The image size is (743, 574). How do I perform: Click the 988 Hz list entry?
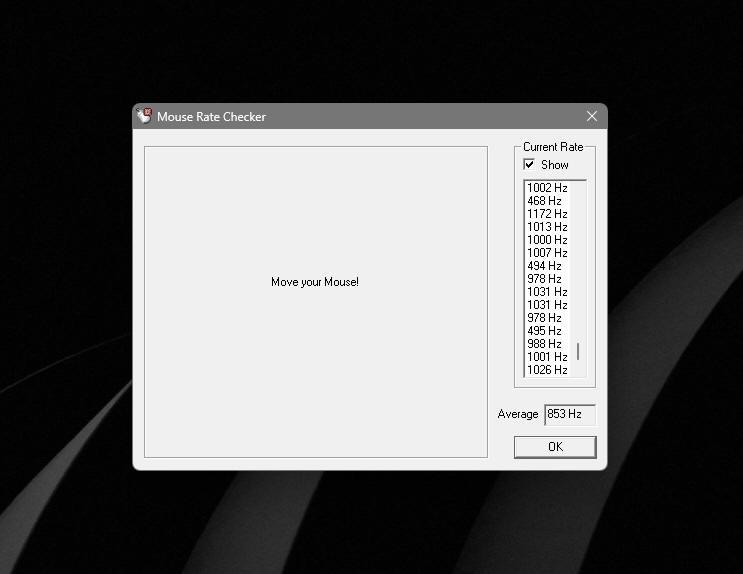pos(544,344)
